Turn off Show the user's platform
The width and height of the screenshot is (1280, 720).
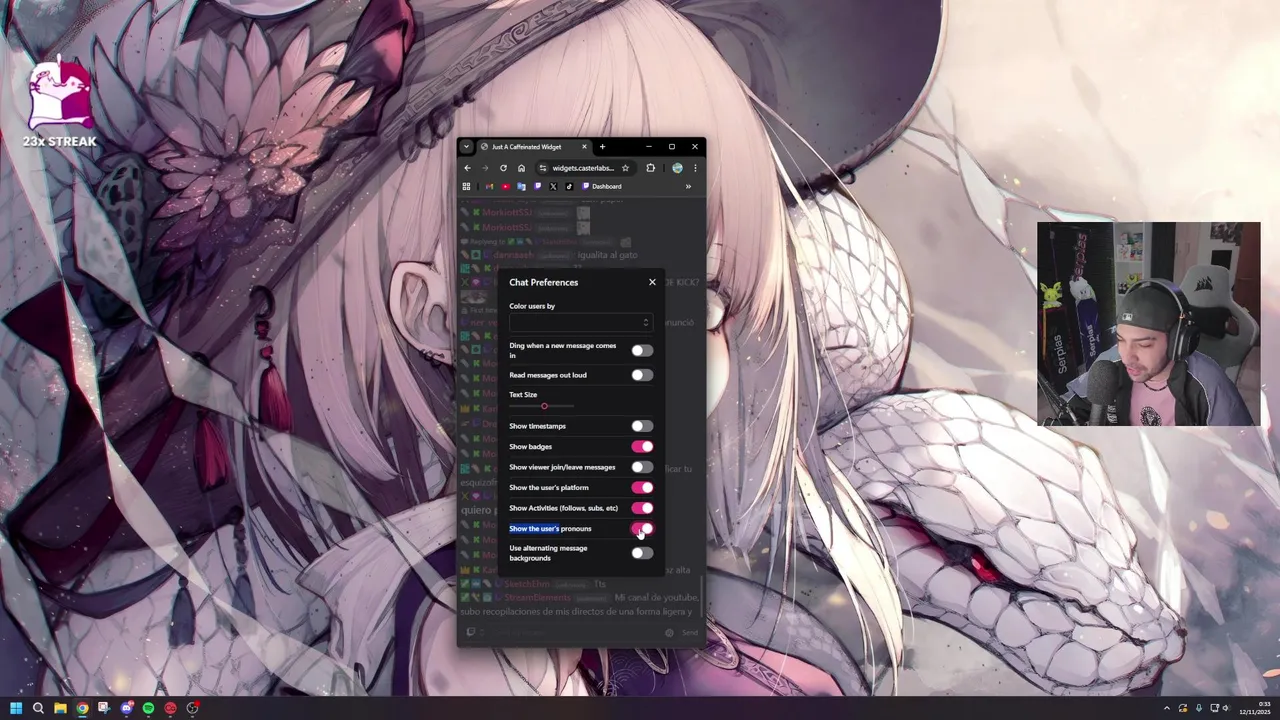[642, 488]
